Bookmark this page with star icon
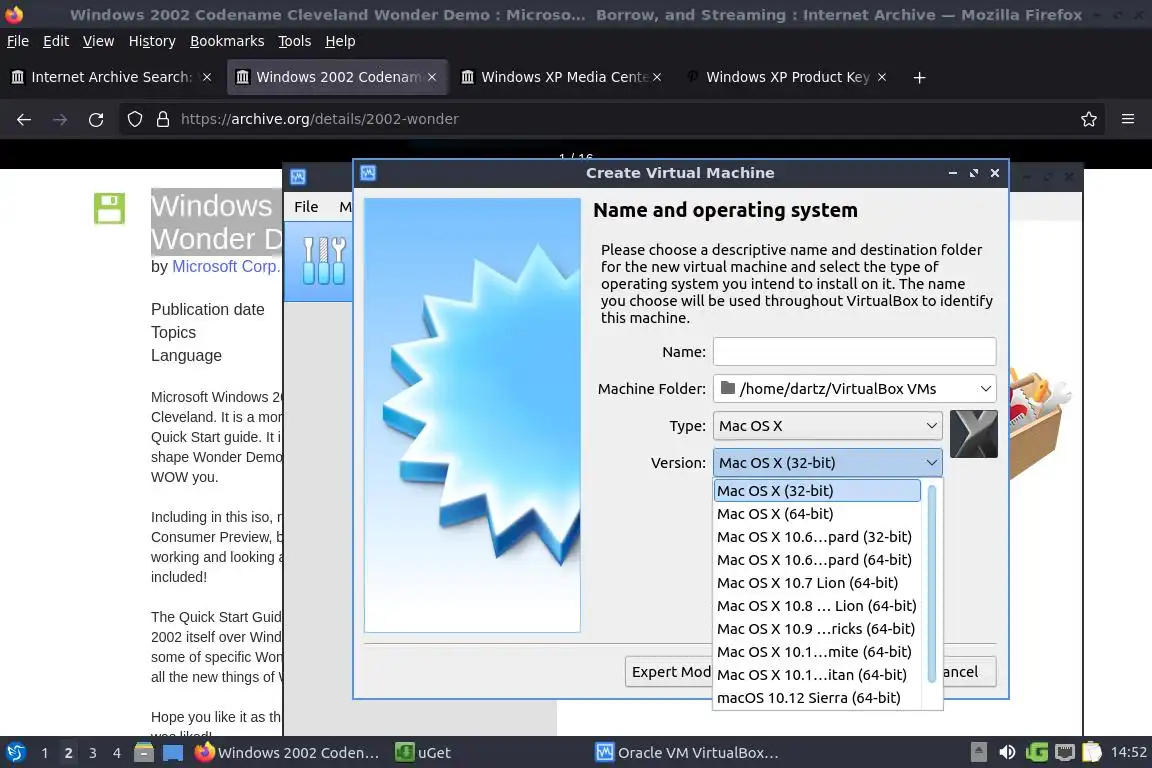 [1089, 119]
